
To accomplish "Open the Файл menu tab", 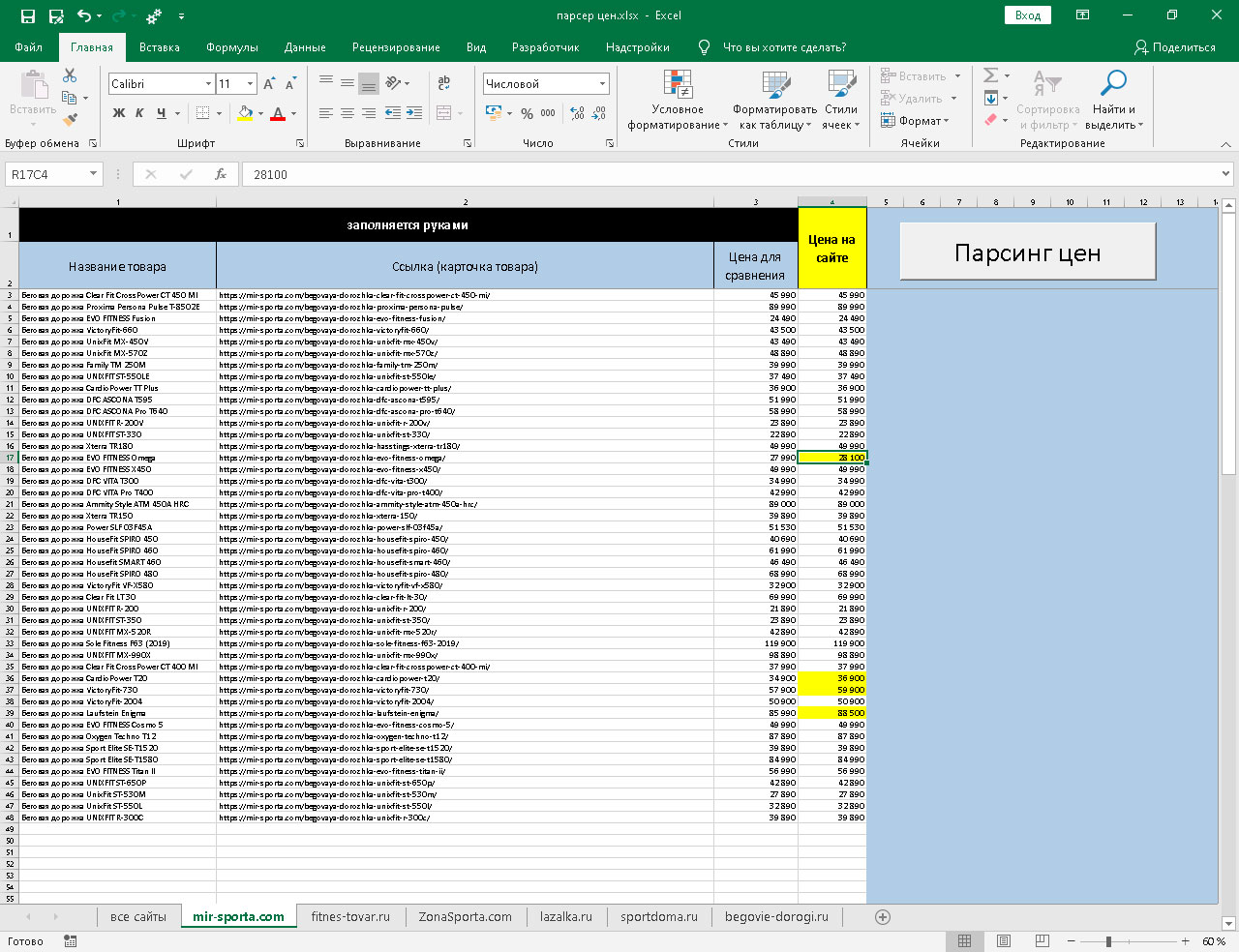I will (29, 47).
